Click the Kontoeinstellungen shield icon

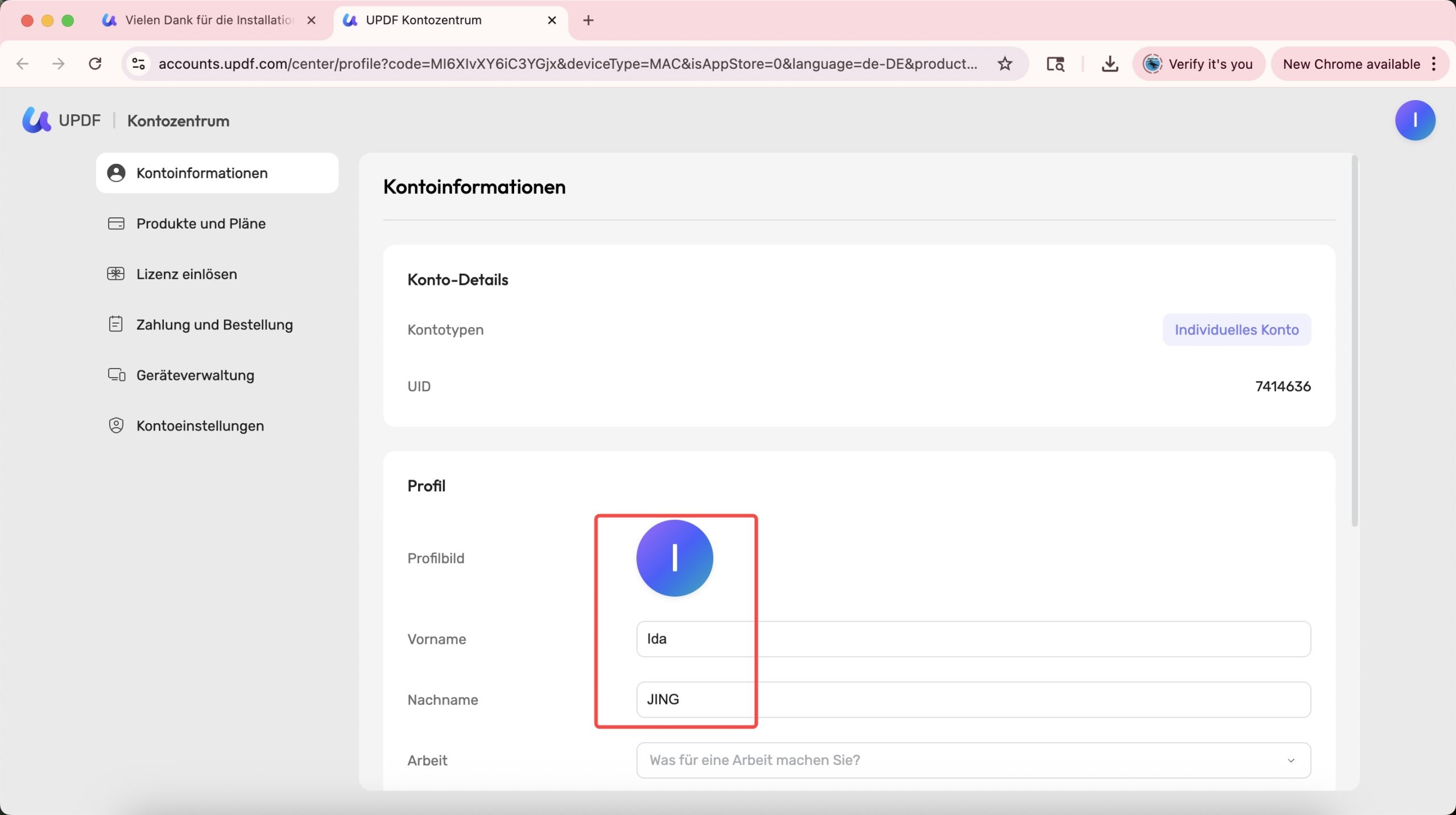(116, 426)
